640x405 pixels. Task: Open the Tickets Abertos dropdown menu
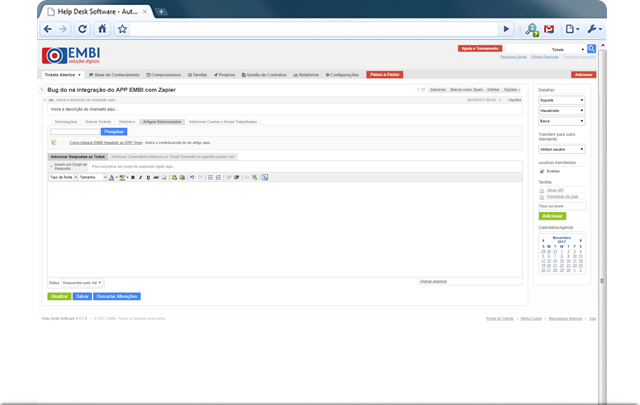(62, 75)
